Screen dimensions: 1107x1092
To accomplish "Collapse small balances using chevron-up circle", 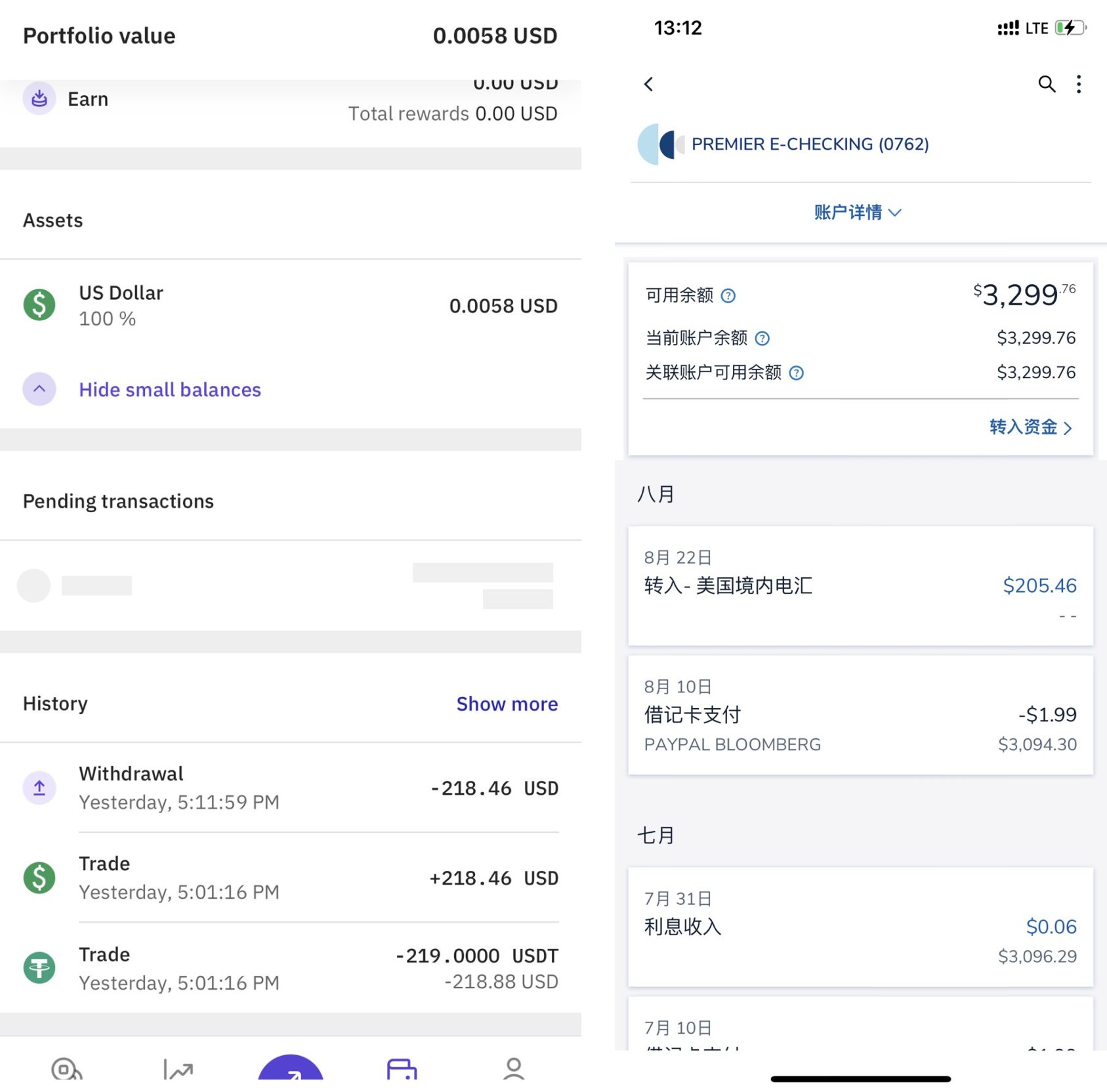I will point(39,389).
